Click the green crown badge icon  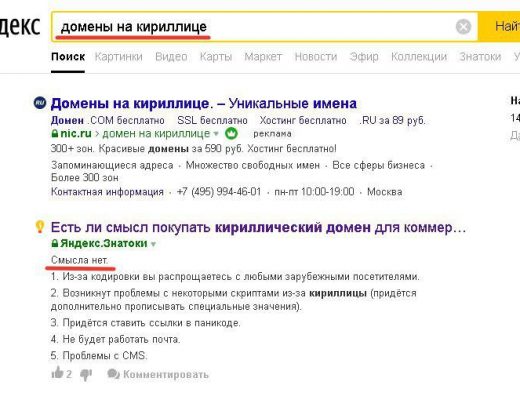[231, 134]
